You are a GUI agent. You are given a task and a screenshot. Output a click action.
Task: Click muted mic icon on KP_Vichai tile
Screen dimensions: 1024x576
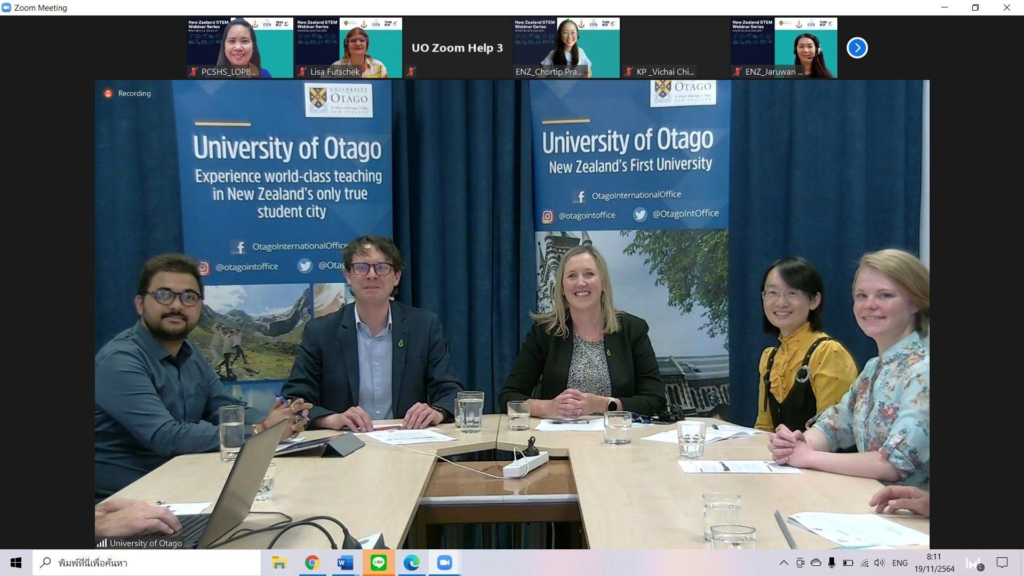point(629,72)
